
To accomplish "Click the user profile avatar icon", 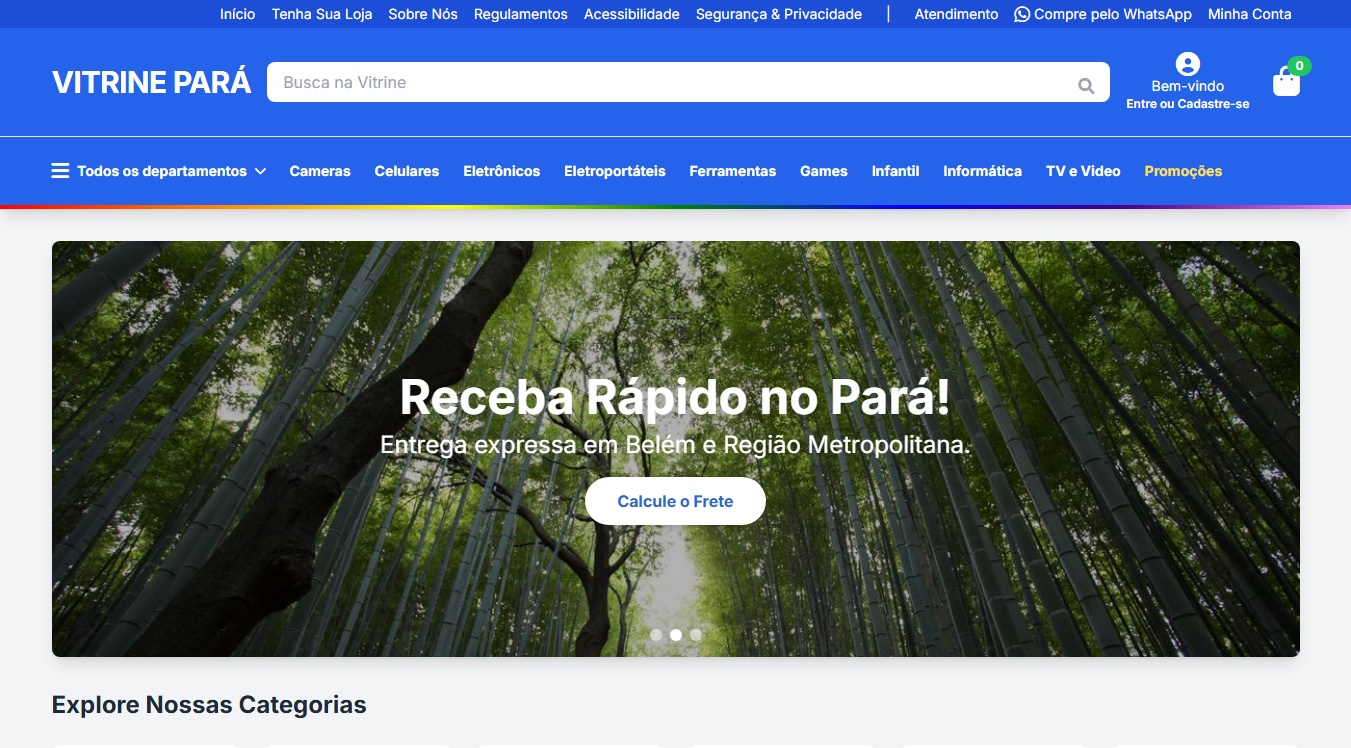I will [x=1188, y=64].
